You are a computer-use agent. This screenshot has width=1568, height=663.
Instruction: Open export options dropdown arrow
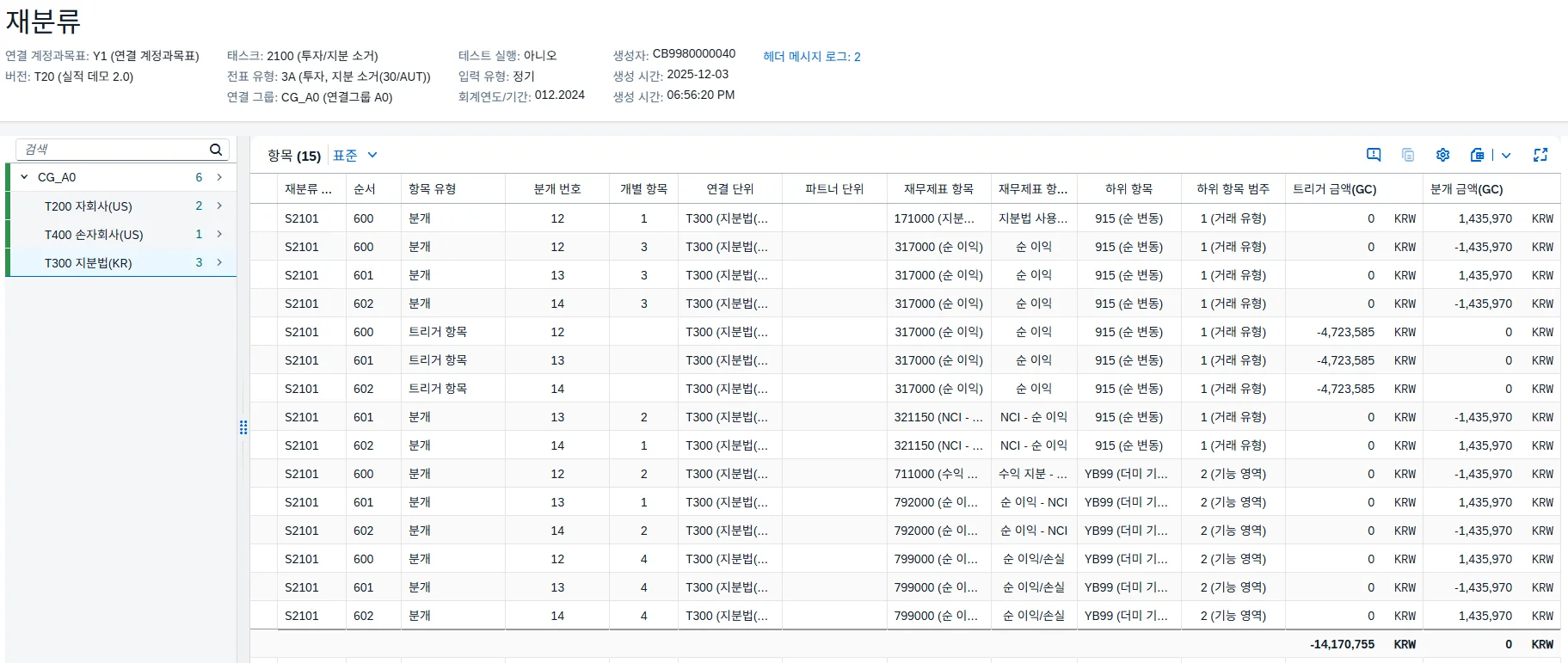point(1506,156)
